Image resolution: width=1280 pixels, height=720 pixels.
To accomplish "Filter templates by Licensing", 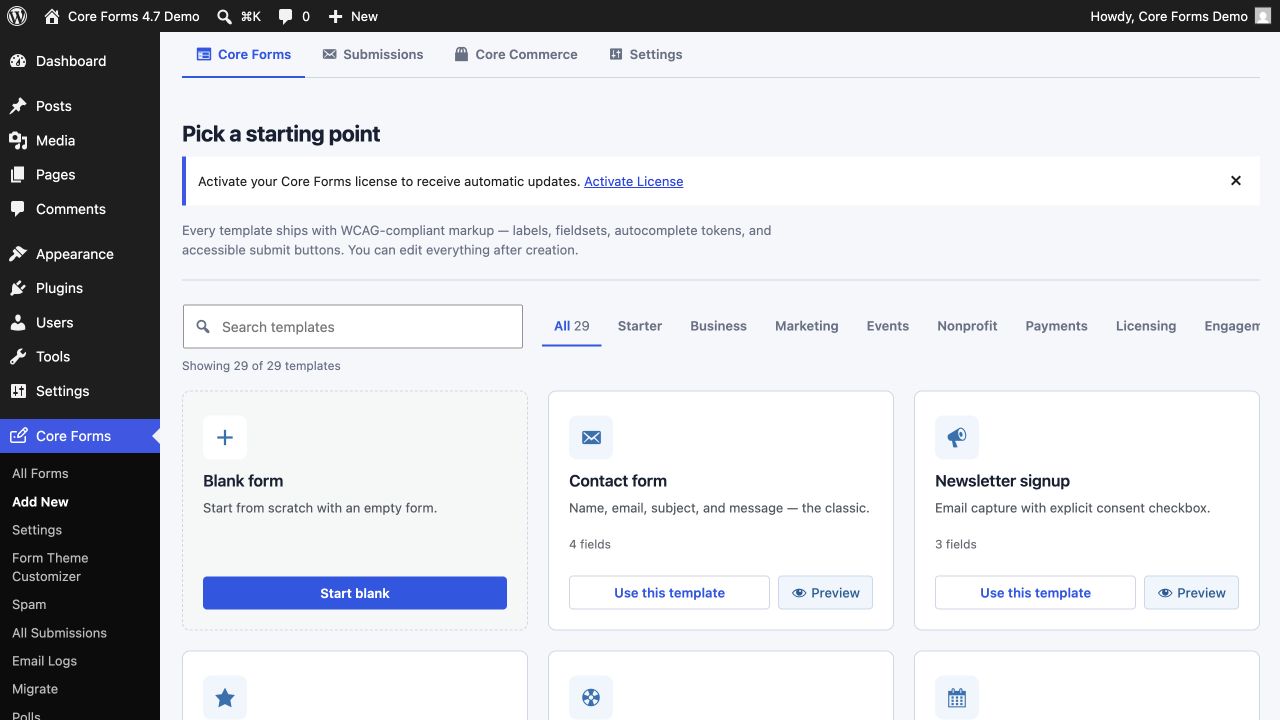I will click(1146, 326).
